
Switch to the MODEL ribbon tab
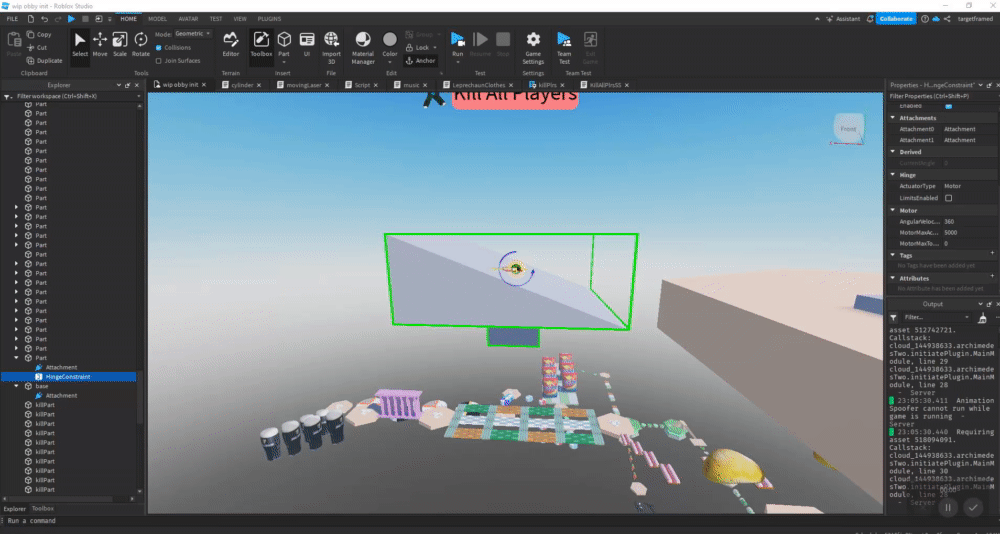pos(158,19)
